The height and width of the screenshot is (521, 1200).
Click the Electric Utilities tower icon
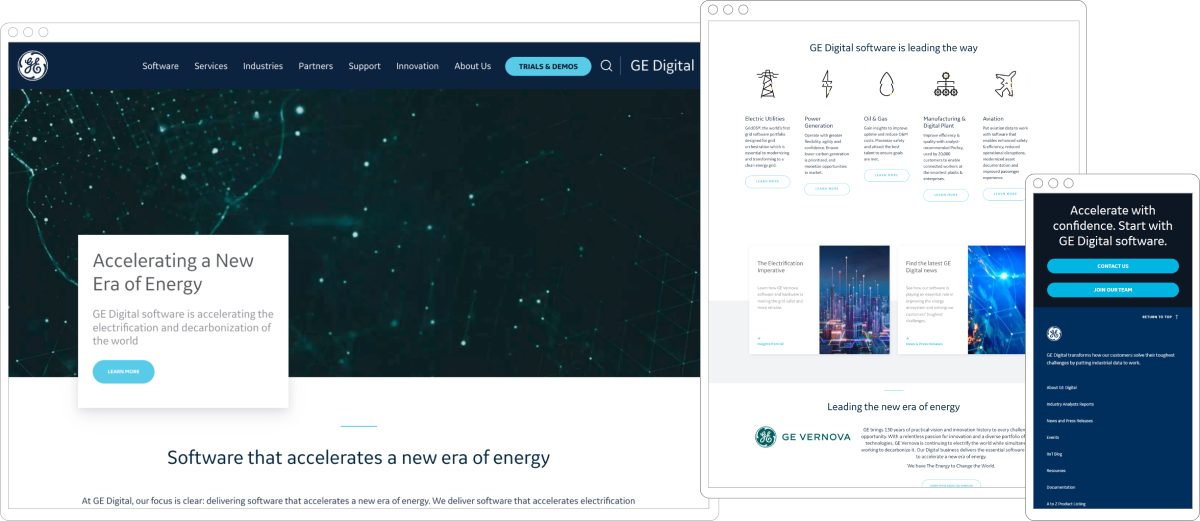pos(768,84)
